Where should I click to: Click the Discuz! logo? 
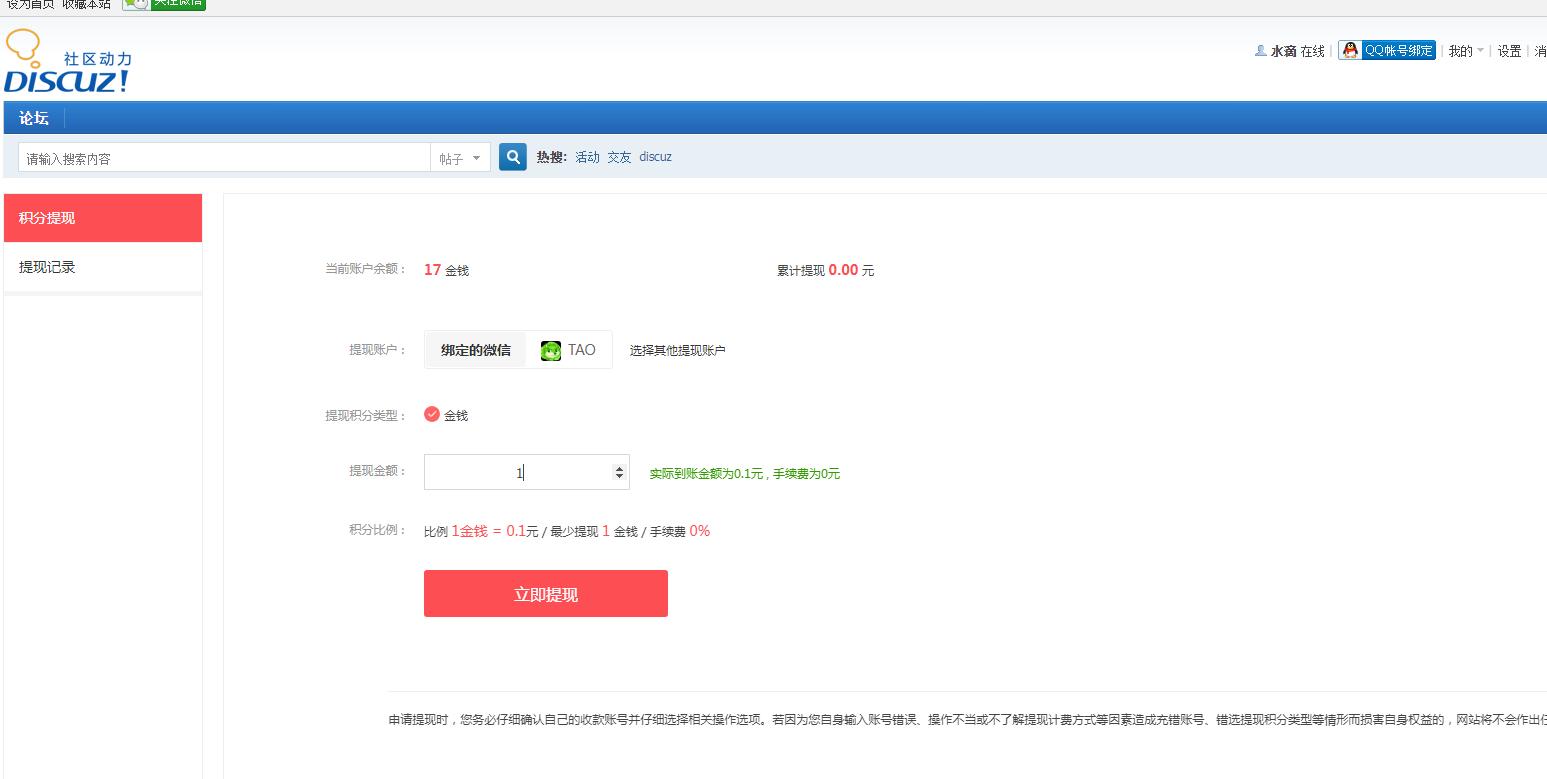(68, 63)
